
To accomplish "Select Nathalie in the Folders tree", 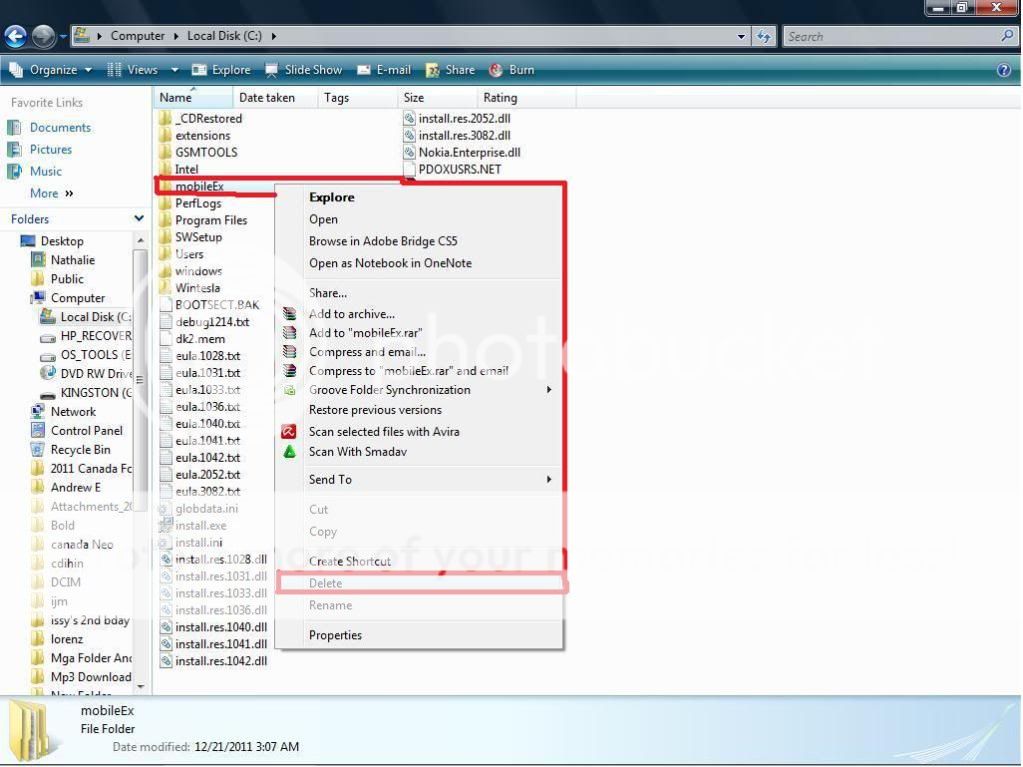I will (63, 260).
